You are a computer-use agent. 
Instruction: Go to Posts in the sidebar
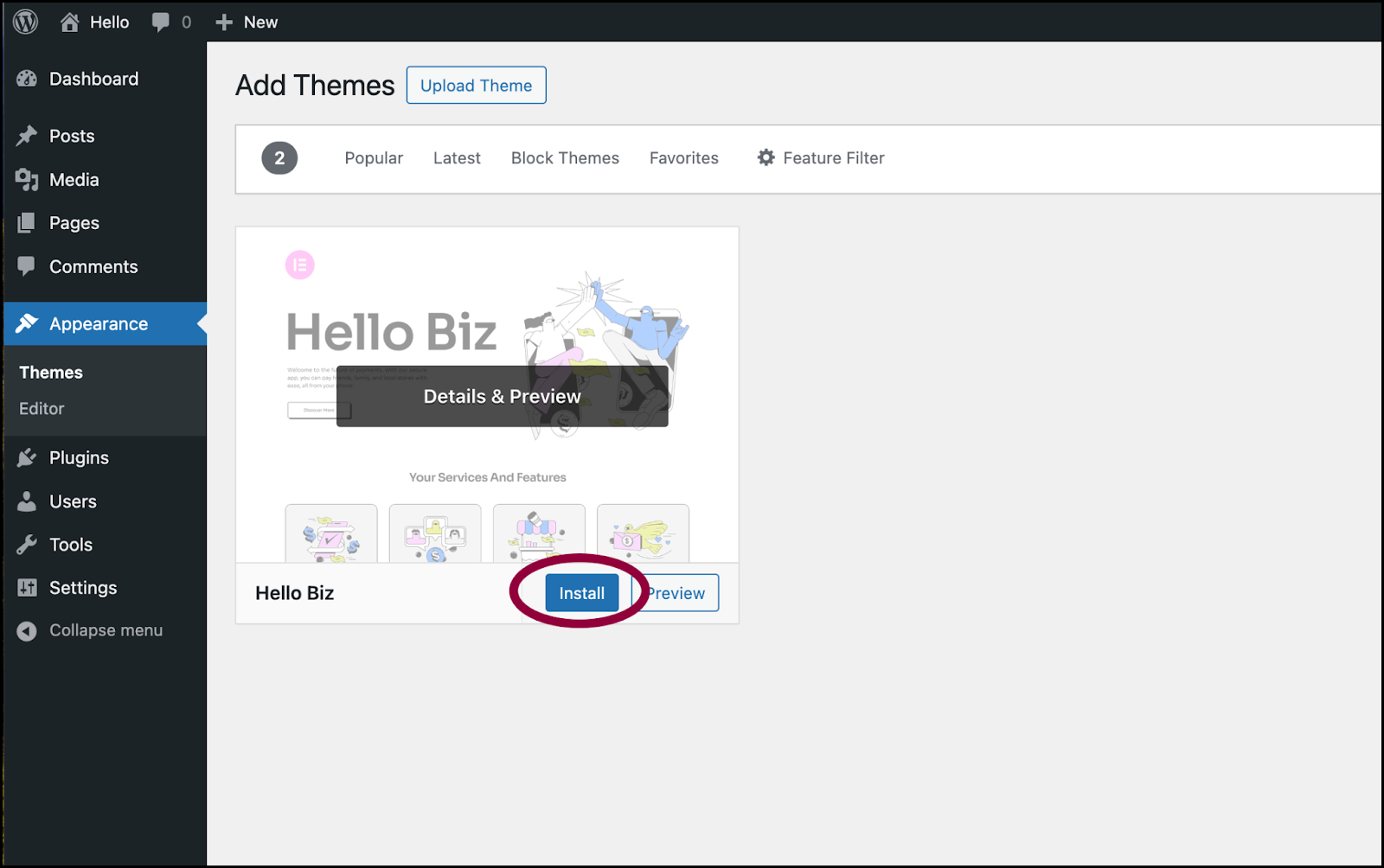click(105, 136)
